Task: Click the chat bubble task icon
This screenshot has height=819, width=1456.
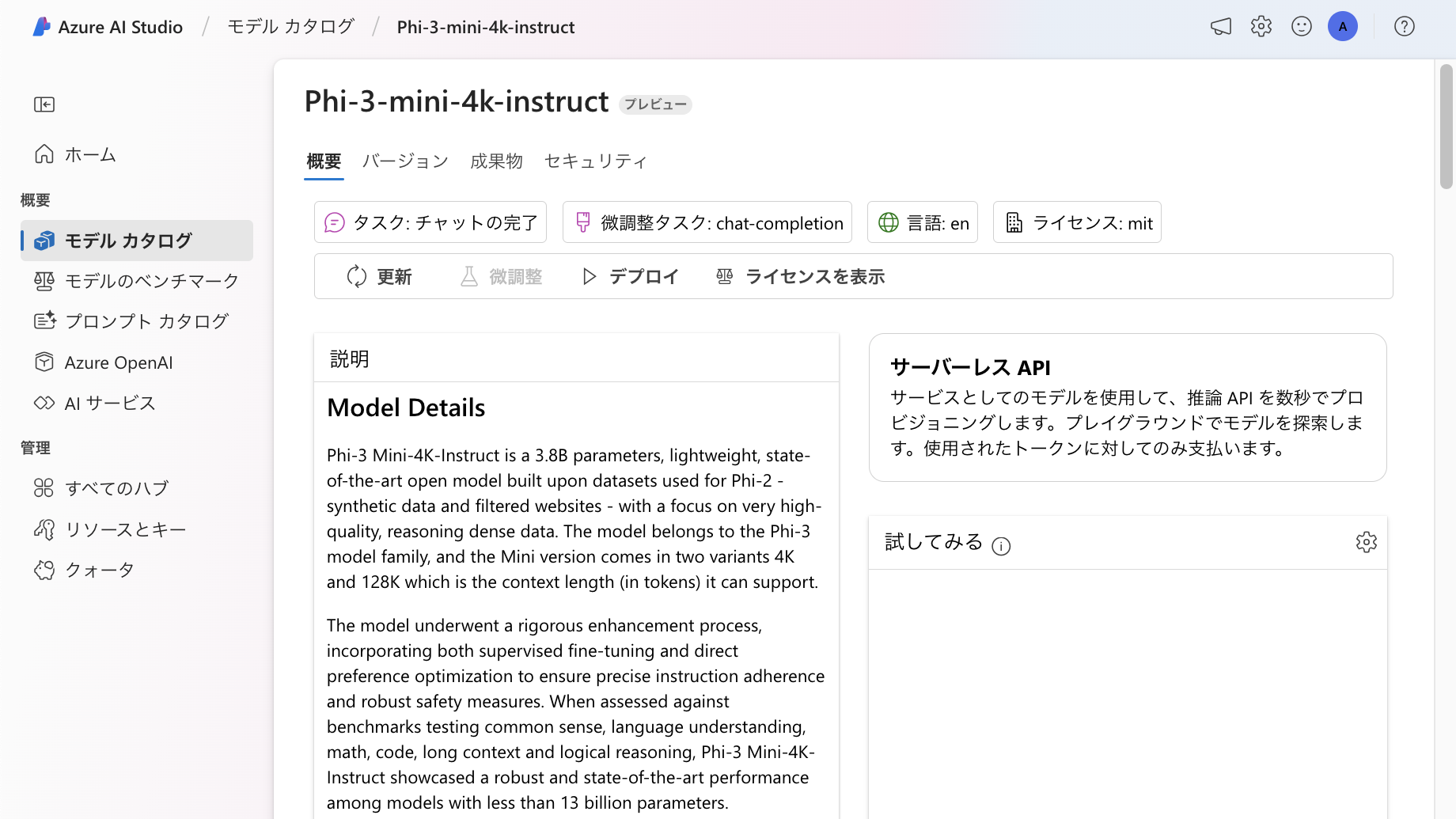Action: 335,223
